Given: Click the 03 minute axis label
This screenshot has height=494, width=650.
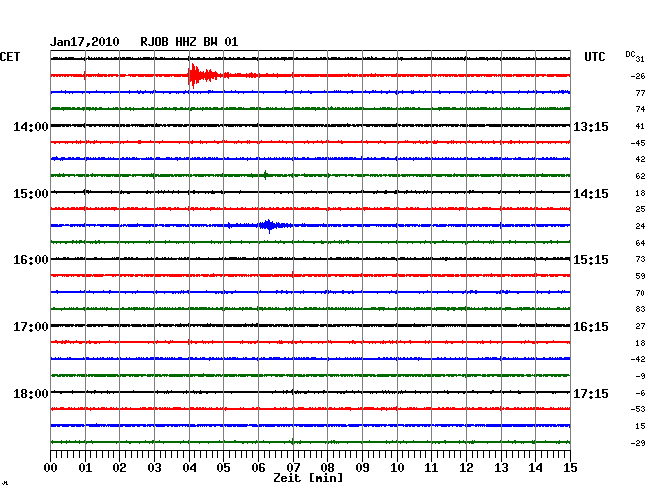Looking at the screenshot, I should coord(155,467).
